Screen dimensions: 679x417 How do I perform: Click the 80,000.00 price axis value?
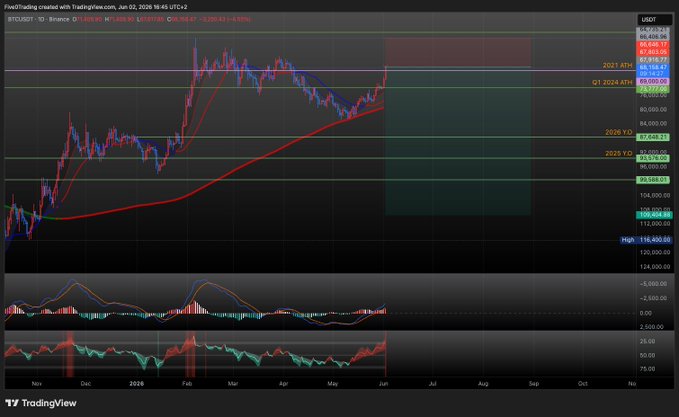[655, 110]
